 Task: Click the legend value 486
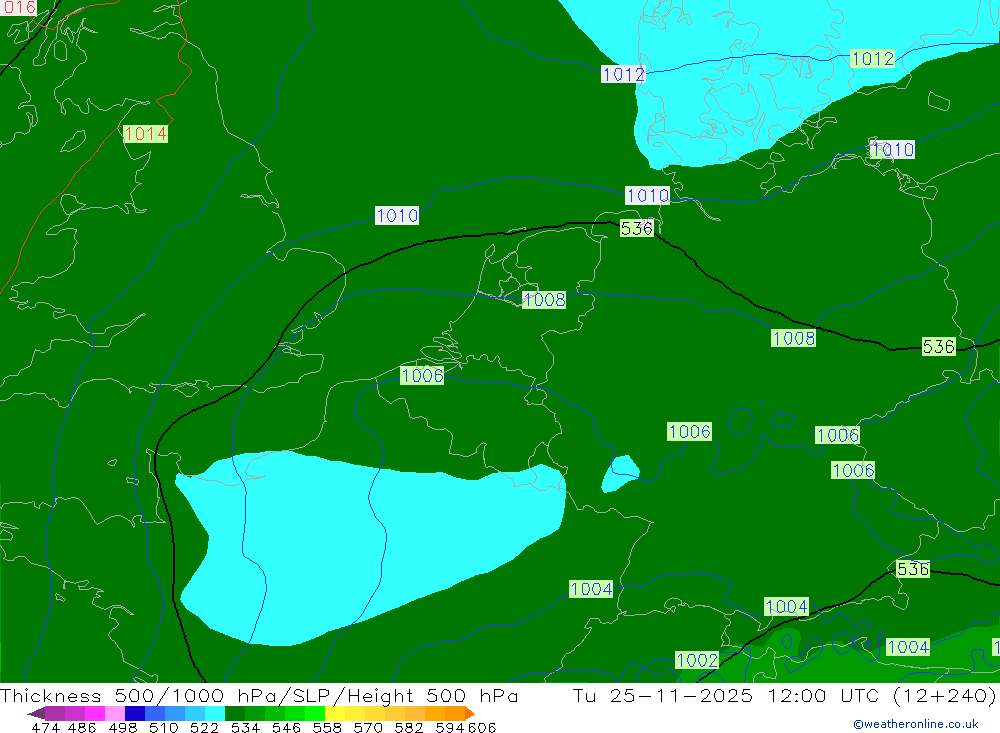click(x=82, y=727)
